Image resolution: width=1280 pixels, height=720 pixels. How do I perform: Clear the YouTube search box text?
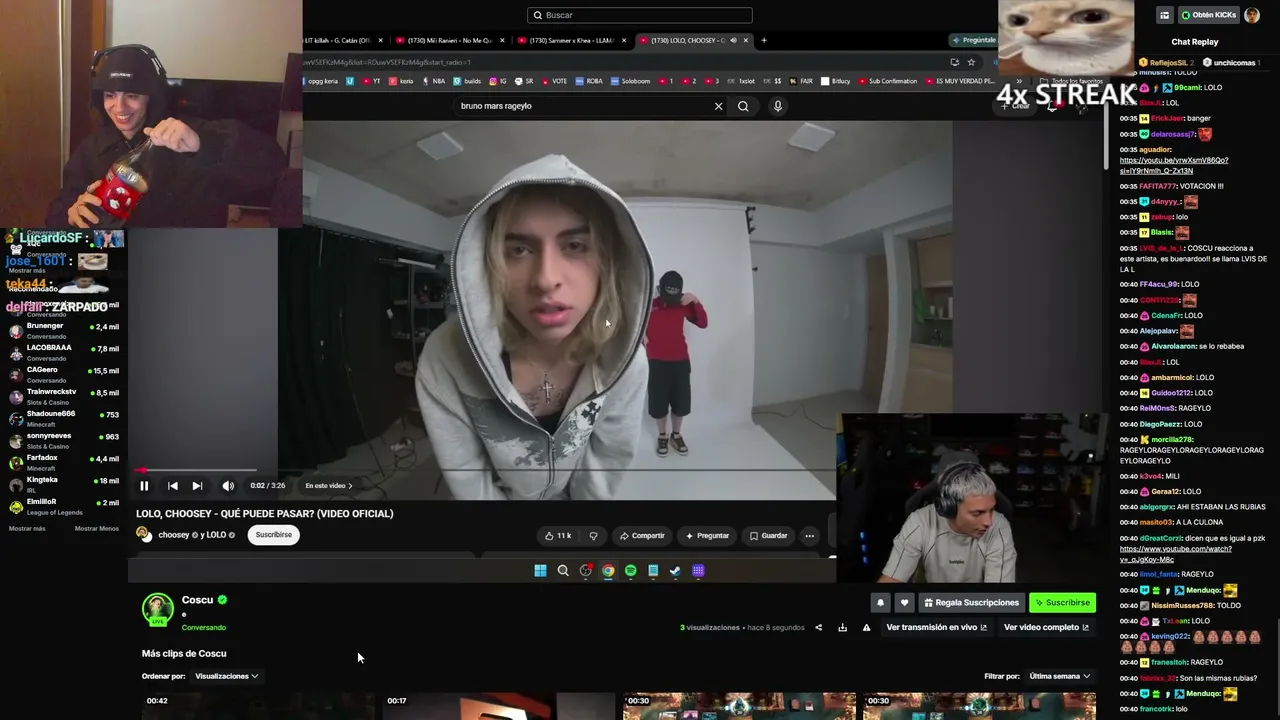pyautogui.click(x=718, y=106)
